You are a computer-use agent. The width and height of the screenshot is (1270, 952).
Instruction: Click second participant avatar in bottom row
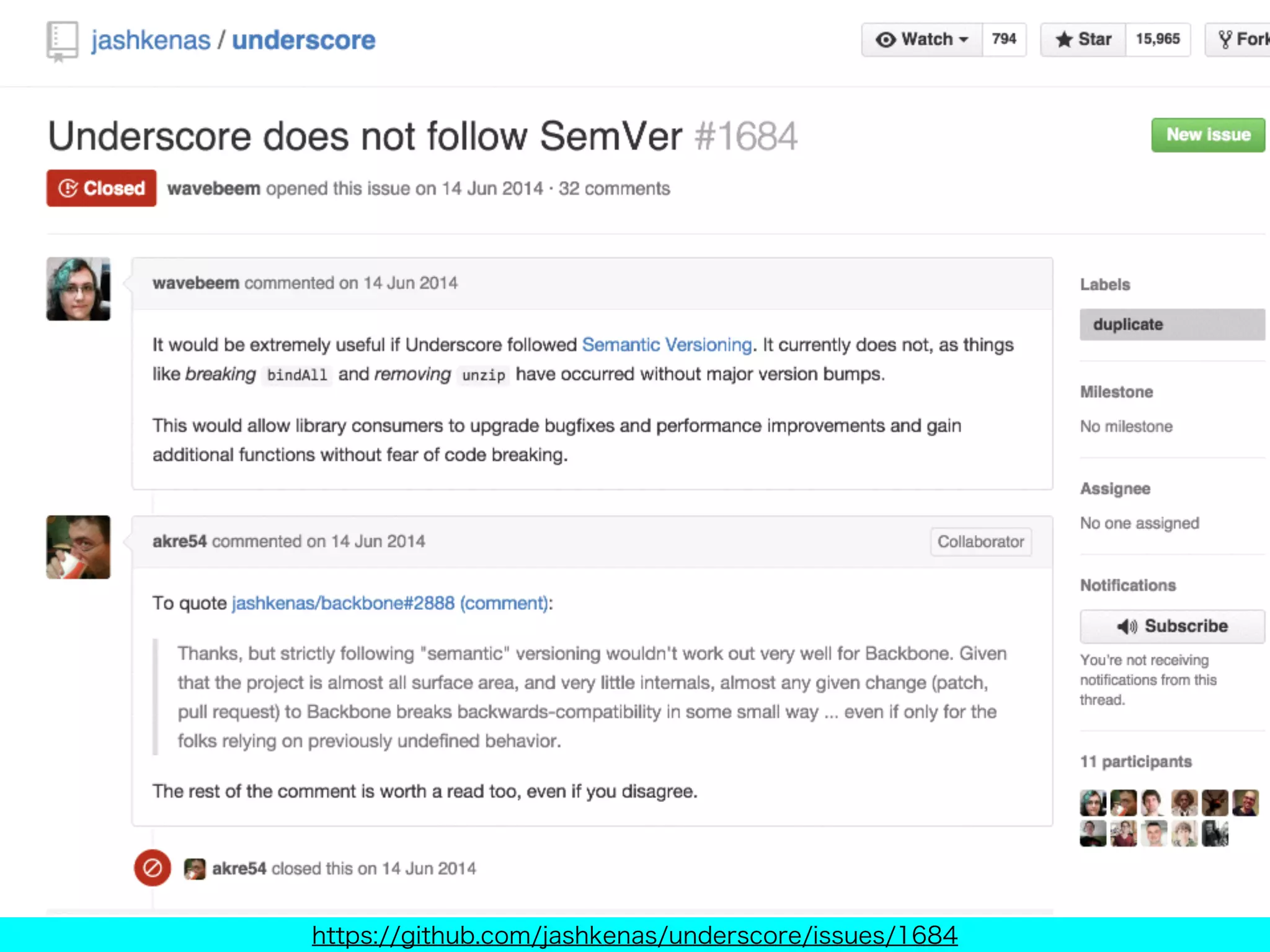(x=1124, y=833)
